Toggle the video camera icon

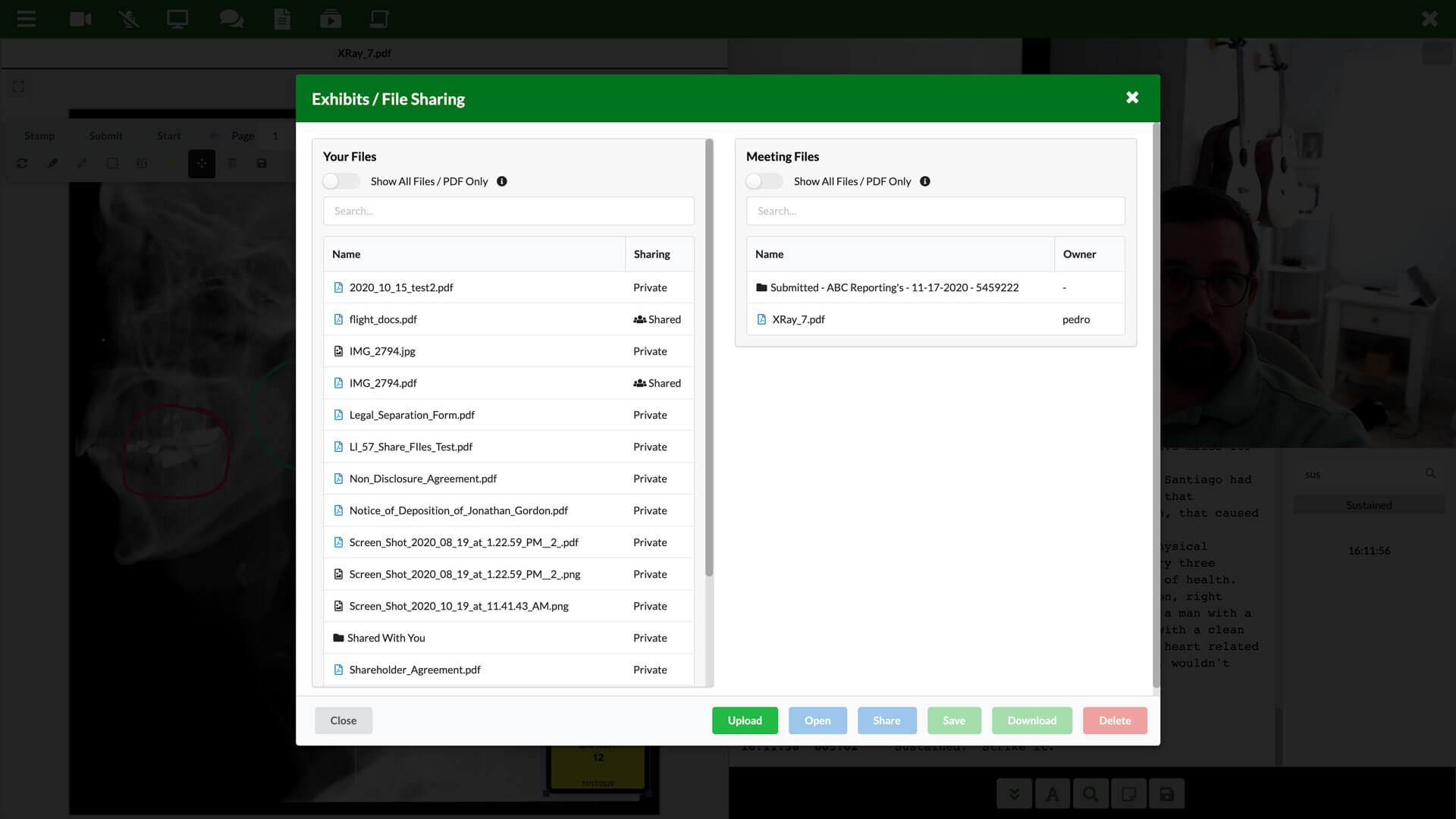point(80,19)
